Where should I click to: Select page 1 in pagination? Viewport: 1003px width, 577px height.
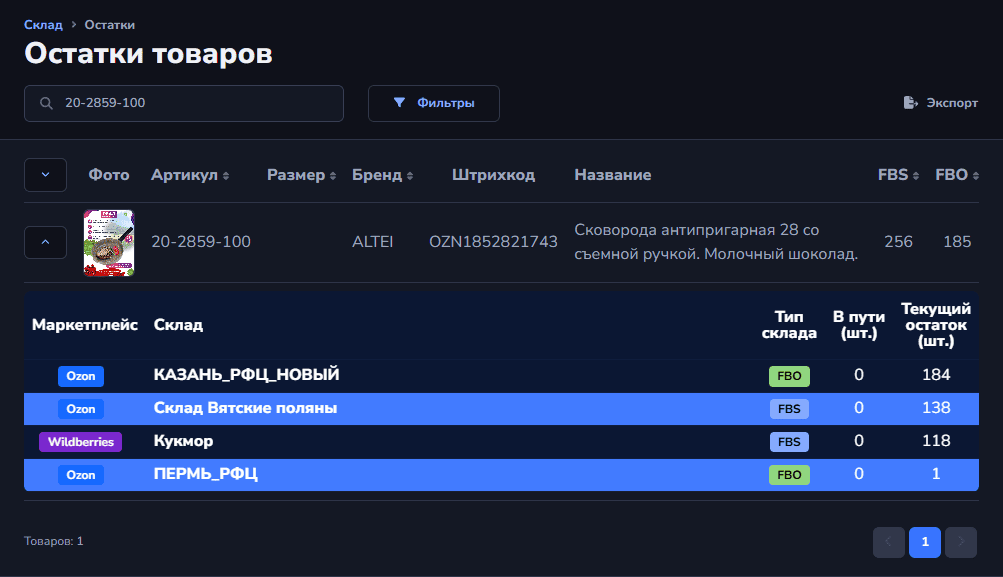click(924, 542)
